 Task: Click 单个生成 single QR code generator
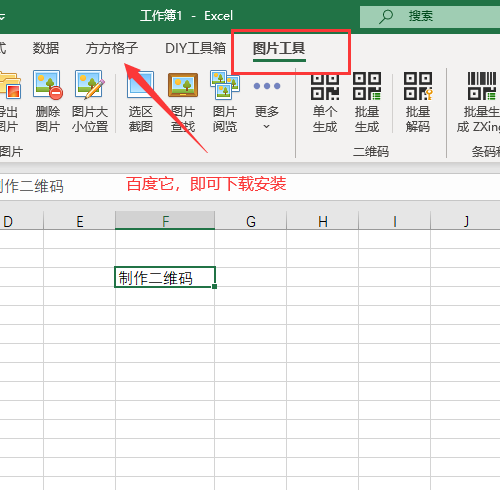325,102
